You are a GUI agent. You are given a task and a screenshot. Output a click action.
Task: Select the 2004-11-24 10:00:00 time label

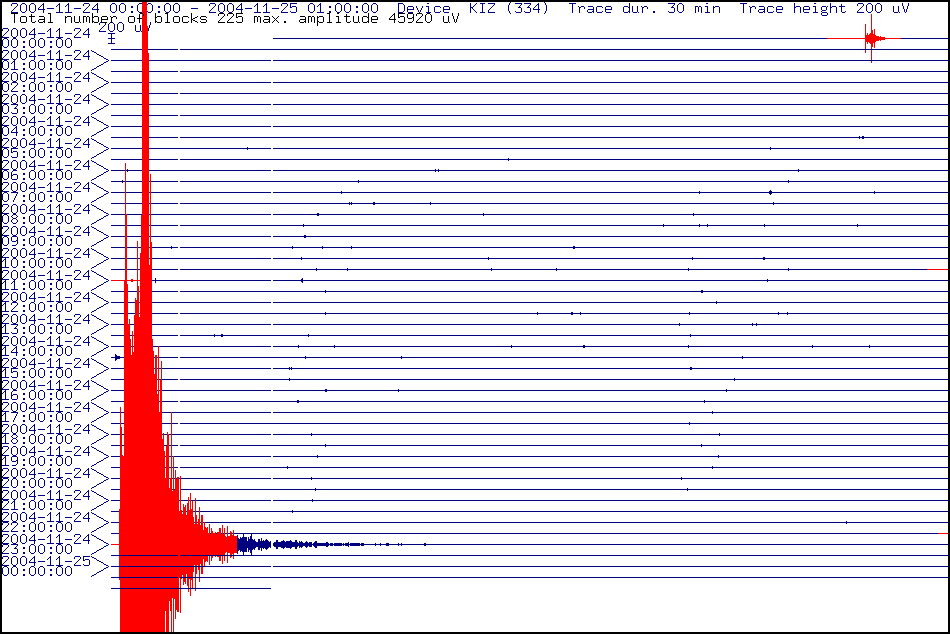46,258
